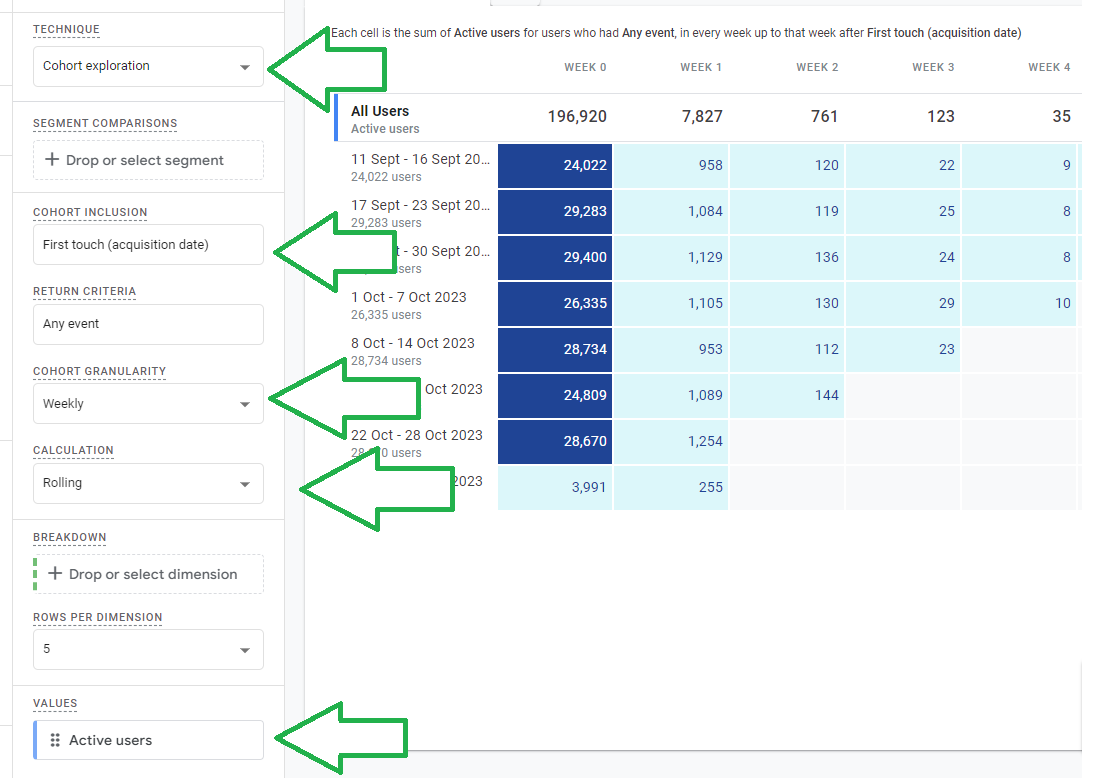1120x778 pixels.
Task: Open the Calculation Rolling dropdown
Action: coord(148,484)
